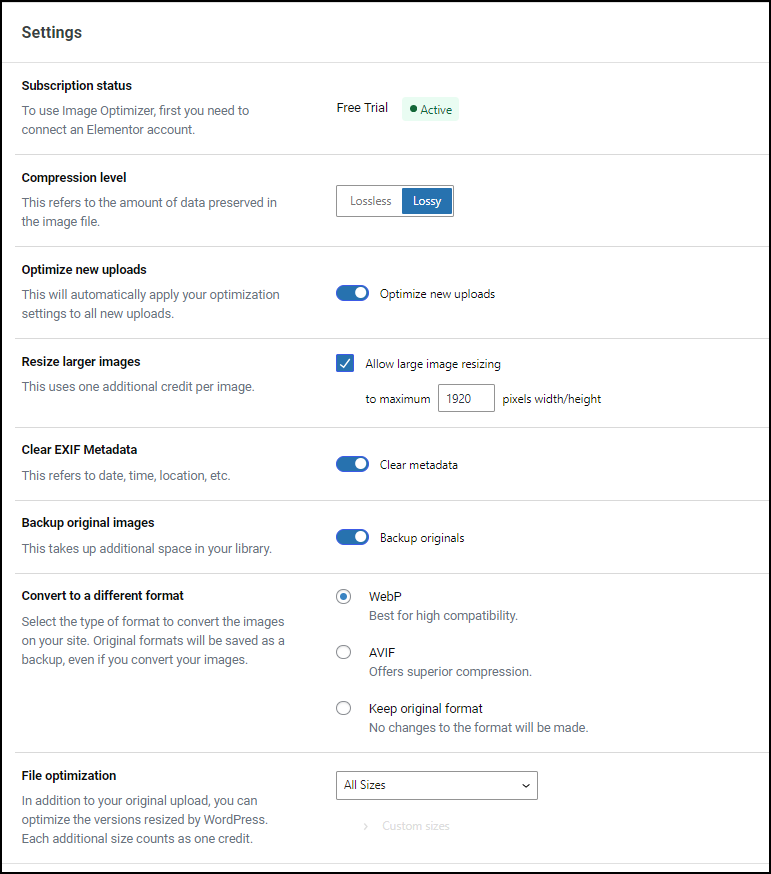The width and height of the screenshot is (771, 874).
Task: Click the Backup originals label text
Action: click(422, 538)
